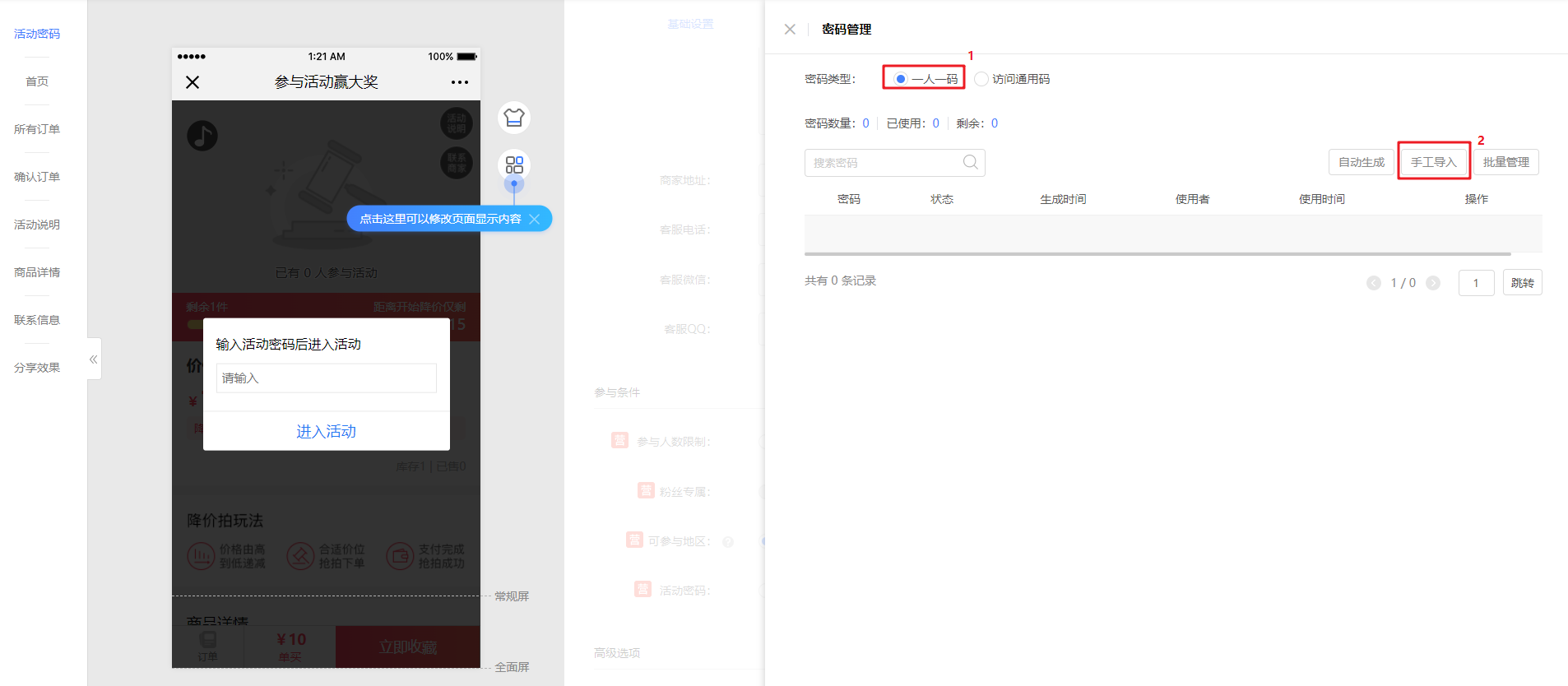Screen dimensions: 1568x686
Task: Go to next page with right arrow
Action: click(1433, 283)
